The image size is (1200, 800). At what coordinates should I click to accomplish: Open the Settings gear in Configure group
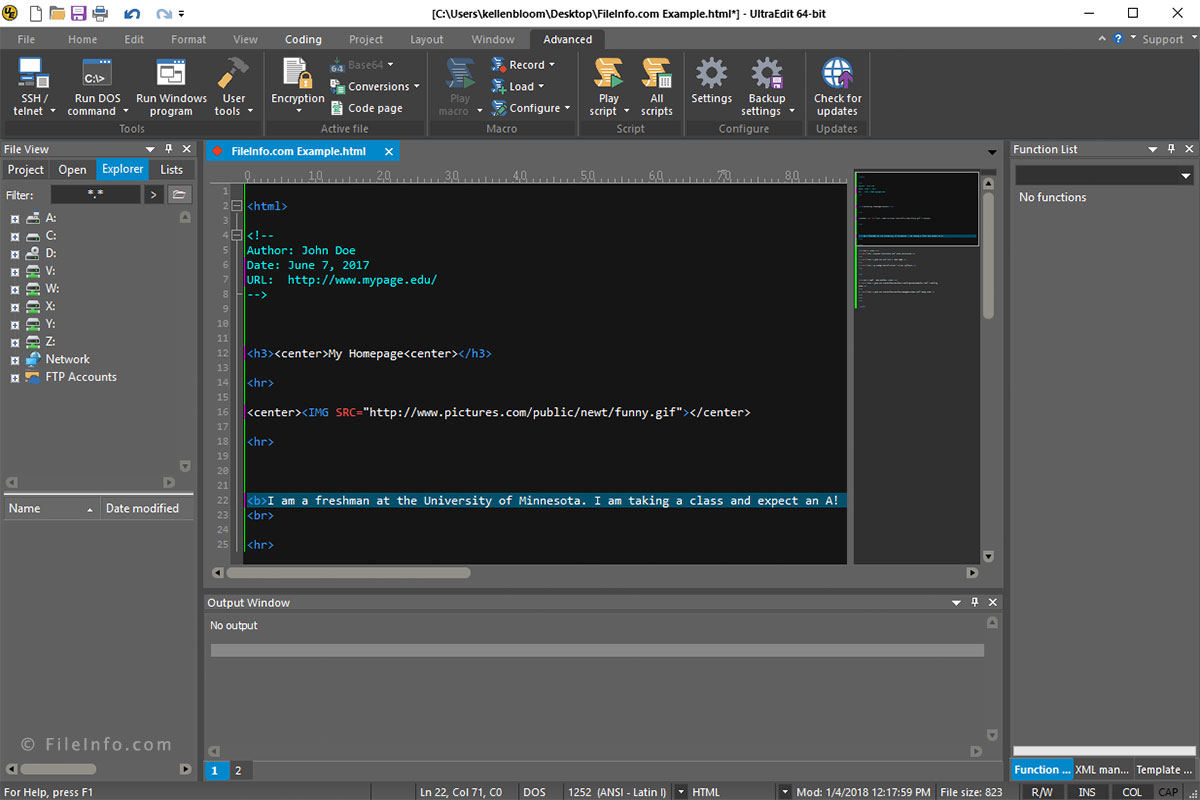point(711,85)
